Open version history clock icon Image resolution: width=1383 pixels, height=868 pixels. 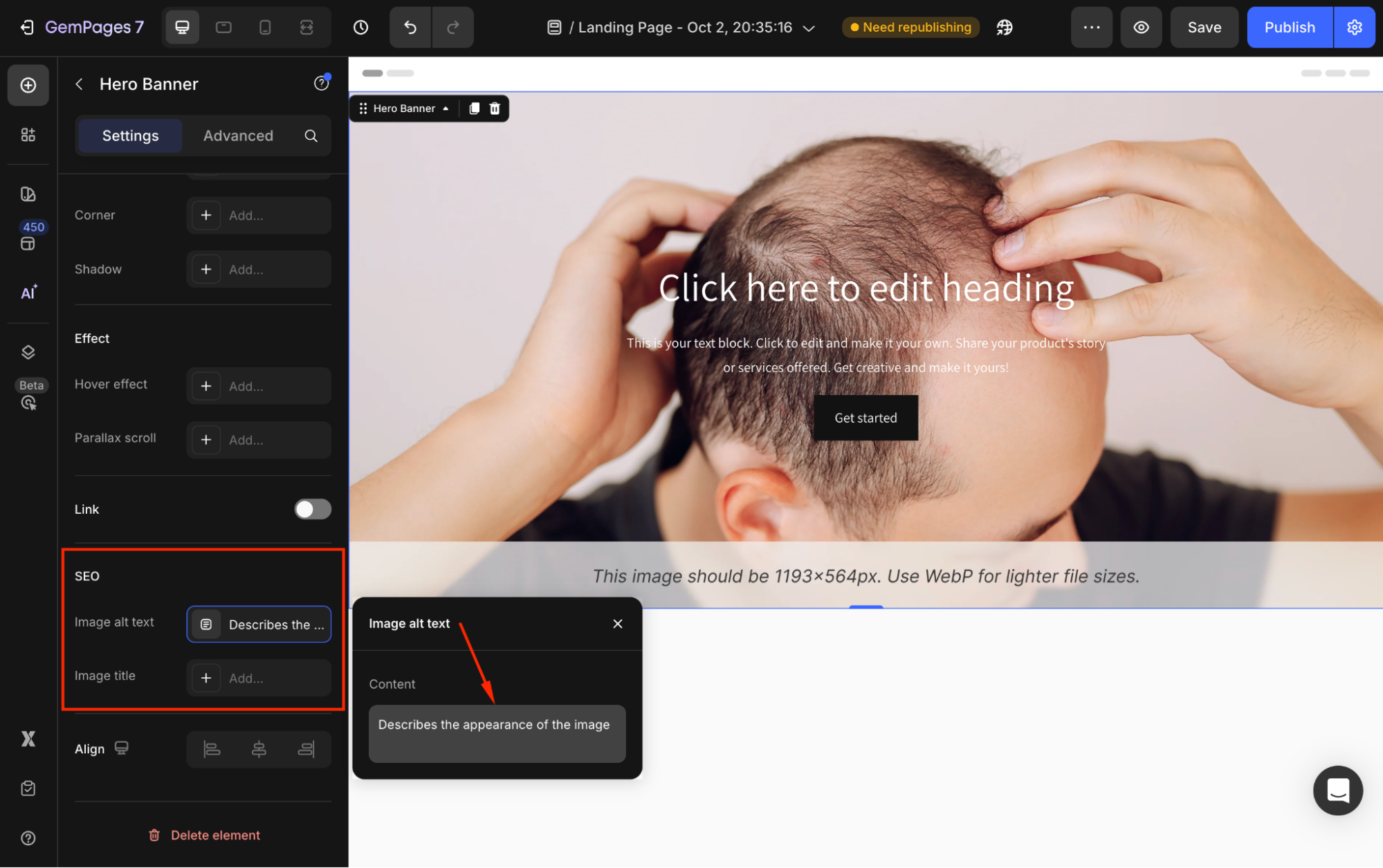tap(360, 28)
